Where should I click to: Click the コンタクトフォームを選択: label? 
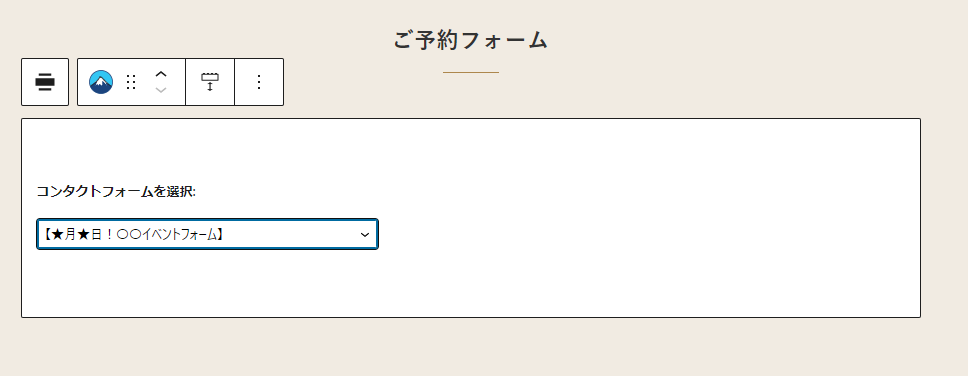(x=116, y=191)
